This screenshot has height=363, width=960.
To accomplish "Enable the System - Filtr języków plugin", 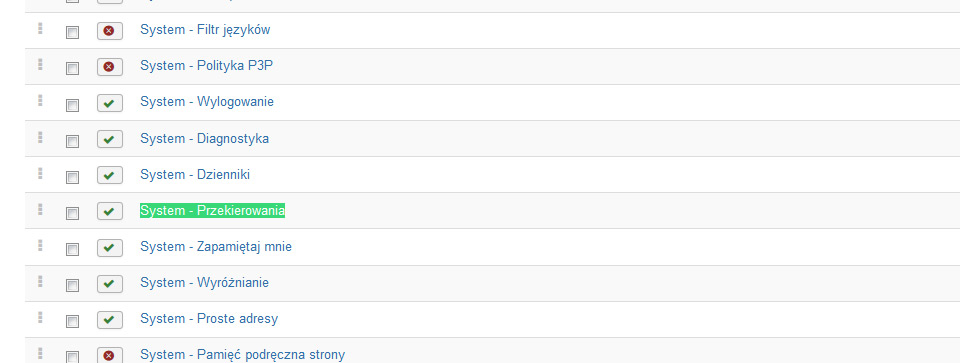I will click(x=110, y=31).
